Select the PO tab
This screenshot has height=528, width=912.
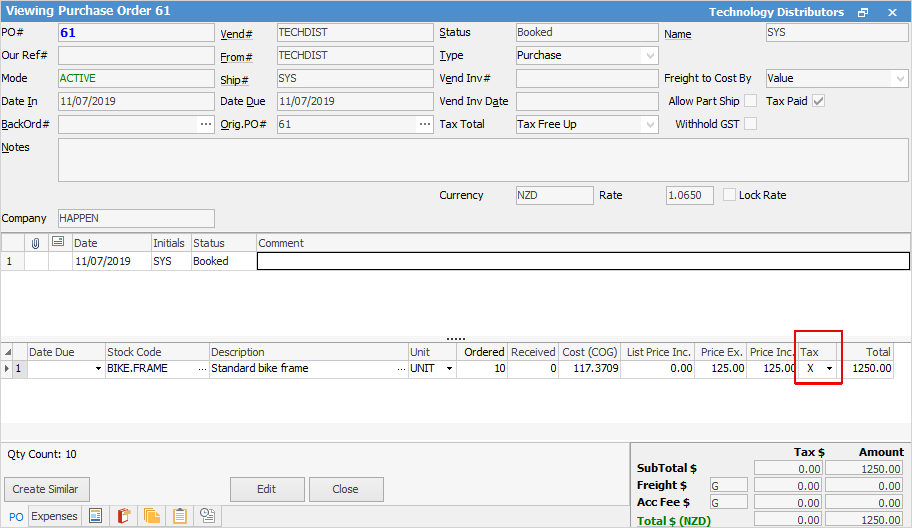(x=16, y=516)
